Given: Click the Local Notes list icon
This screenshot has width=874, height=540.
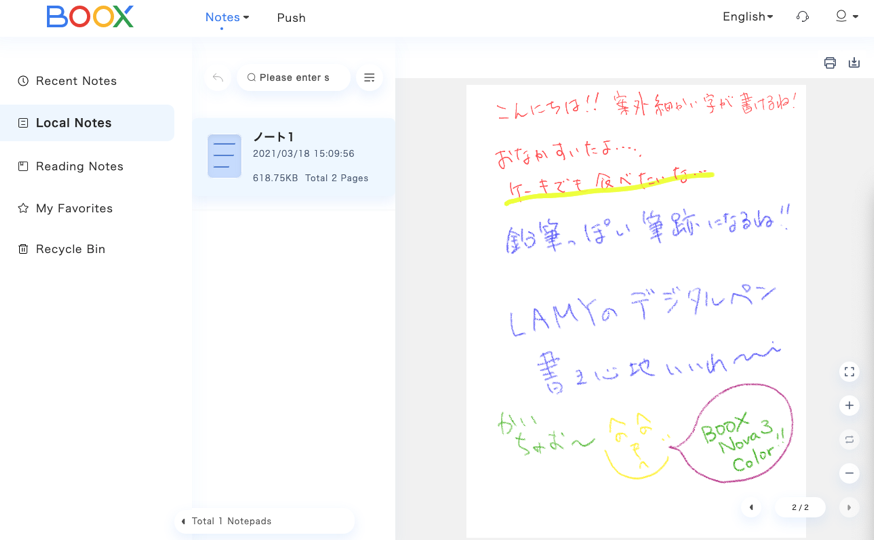Looking at the screenshot, I should point(23,123).
